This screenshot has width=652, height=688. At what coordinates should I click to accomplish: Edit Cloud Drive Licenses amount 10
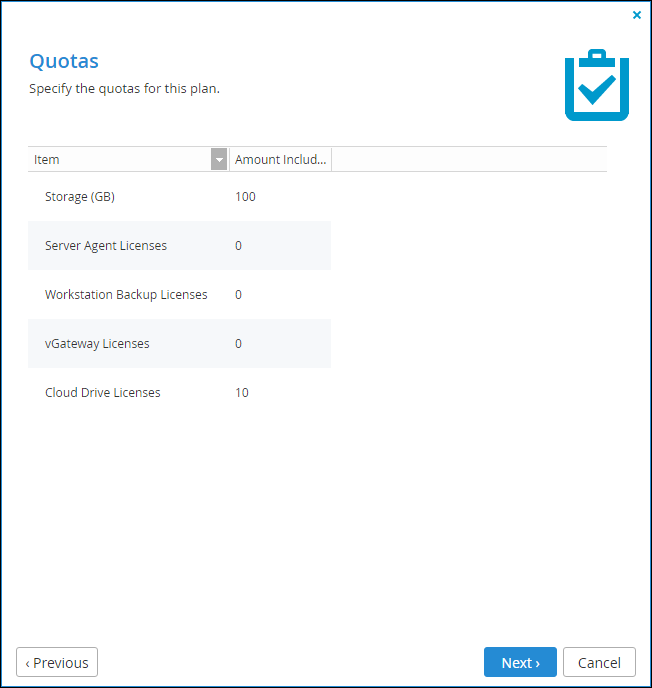242,392
